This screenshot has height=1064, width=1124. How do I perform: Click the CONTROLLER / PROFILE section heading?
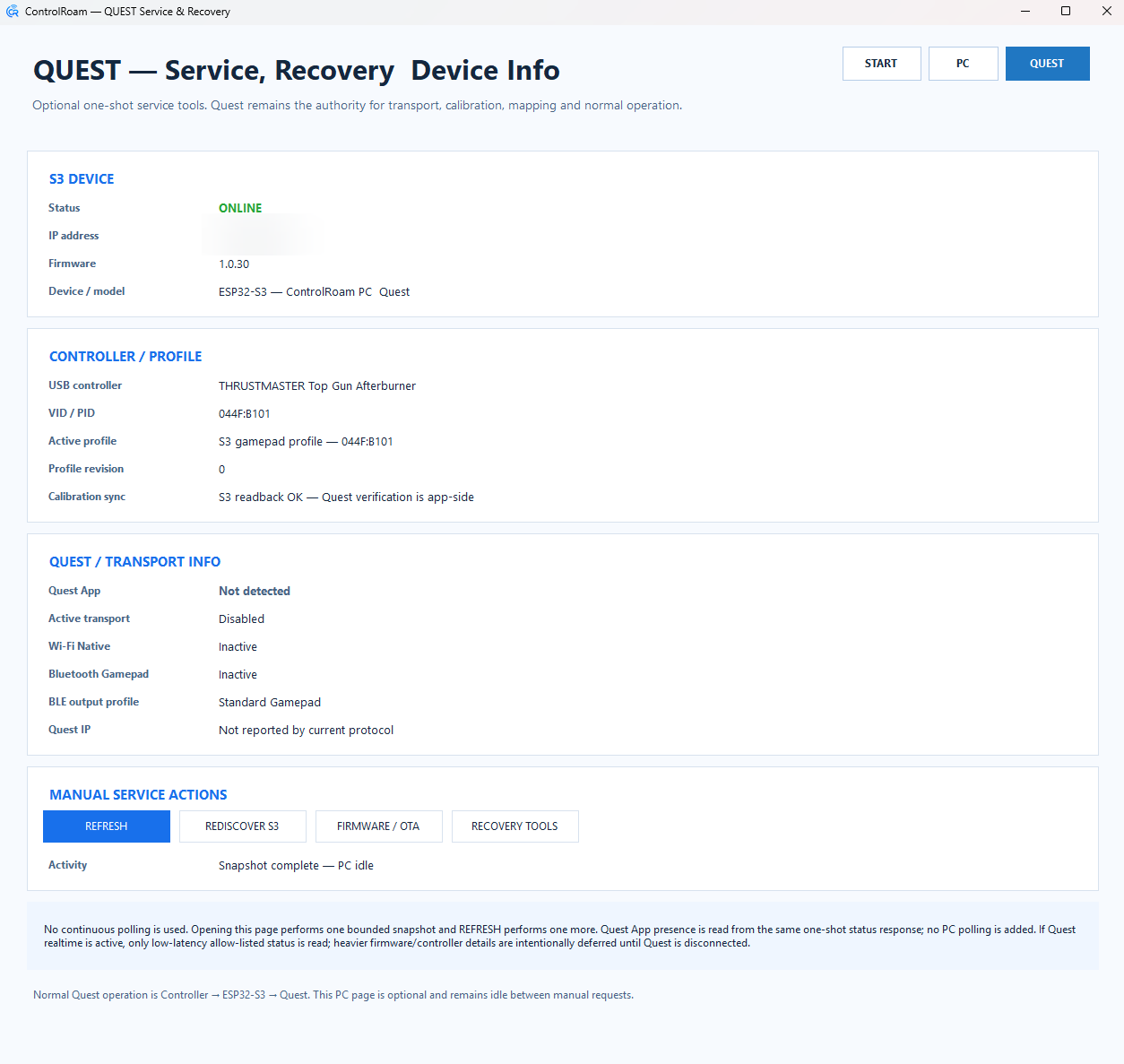click(125, 357)
